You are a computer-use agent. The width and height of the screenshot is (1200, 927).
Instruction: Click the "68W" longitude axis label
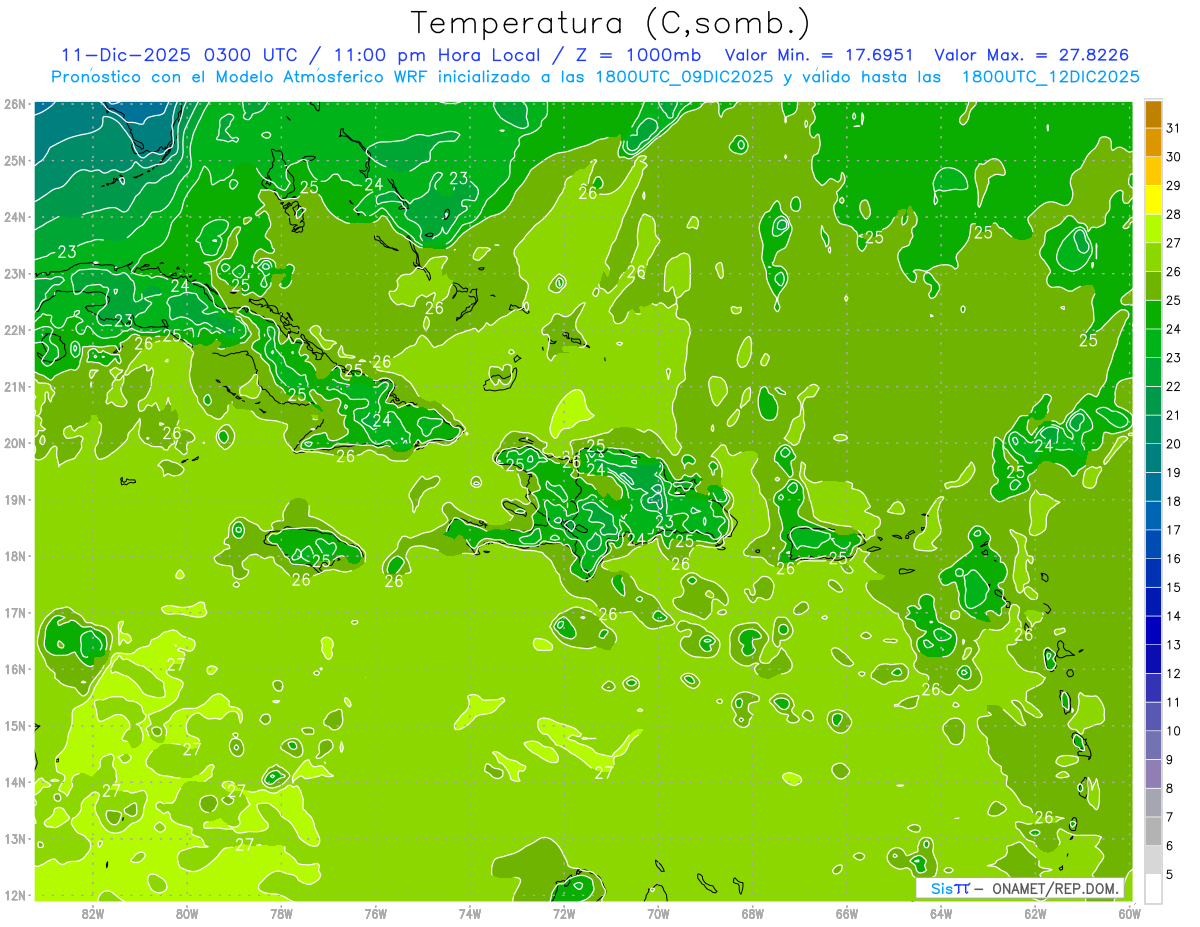click(x=753, y=914)
